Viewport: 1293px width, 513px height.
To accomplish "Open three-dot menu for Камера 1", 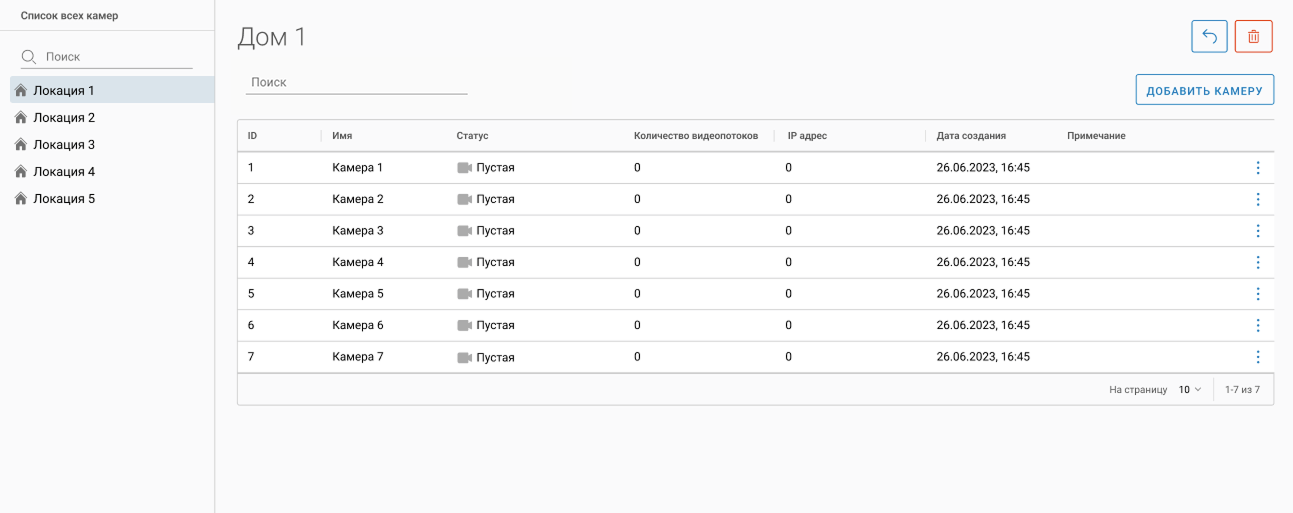I will coord(1257,168).
